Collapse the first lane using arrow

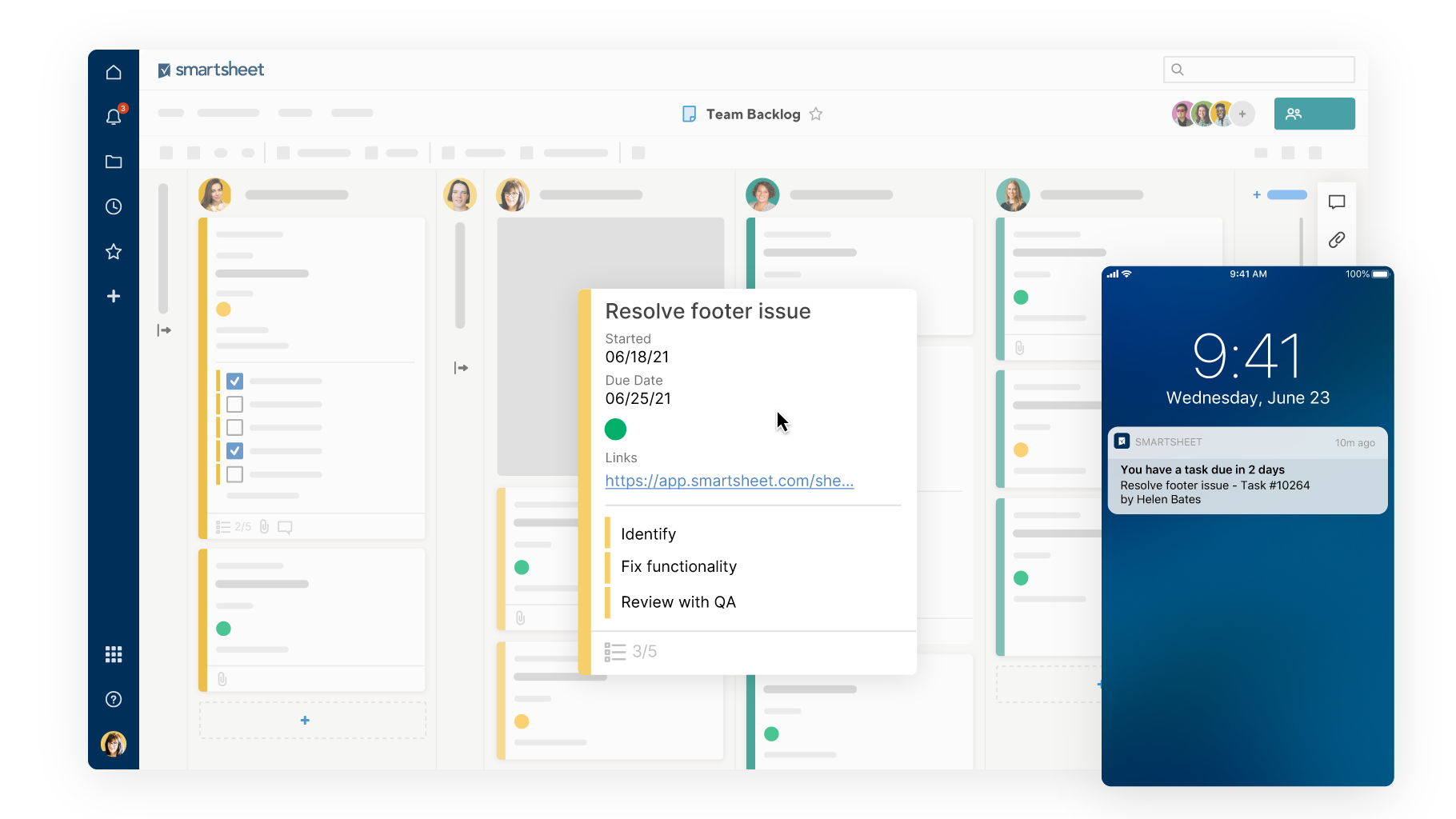tap(164, 330)
